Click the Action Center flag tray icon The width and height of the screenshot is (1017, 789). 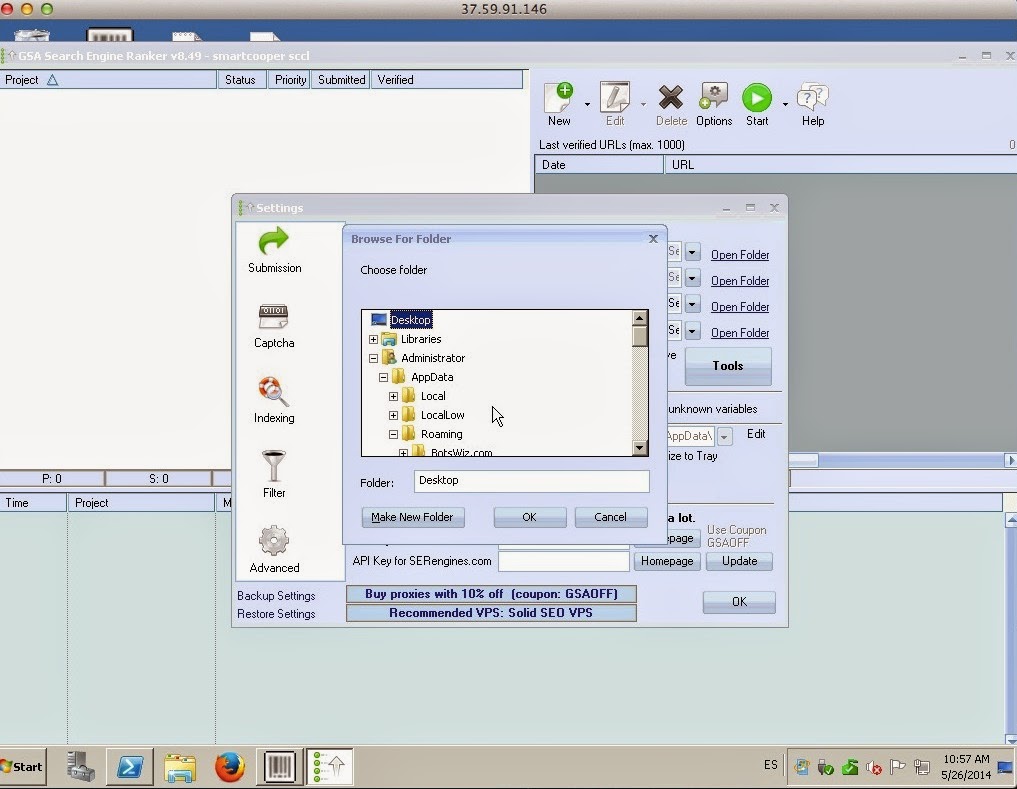(x=898, y=767)
